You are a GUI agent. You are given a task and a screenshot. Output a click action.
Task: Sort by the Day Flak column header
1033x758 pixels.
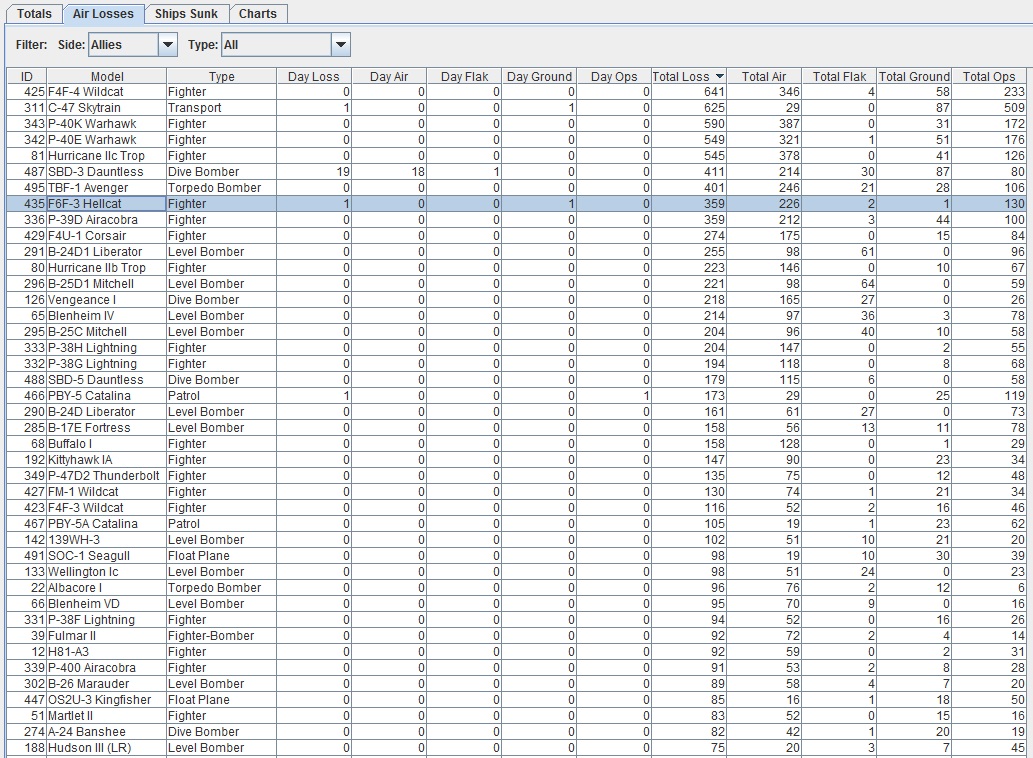pyautogui.click(x=464, y=76)
